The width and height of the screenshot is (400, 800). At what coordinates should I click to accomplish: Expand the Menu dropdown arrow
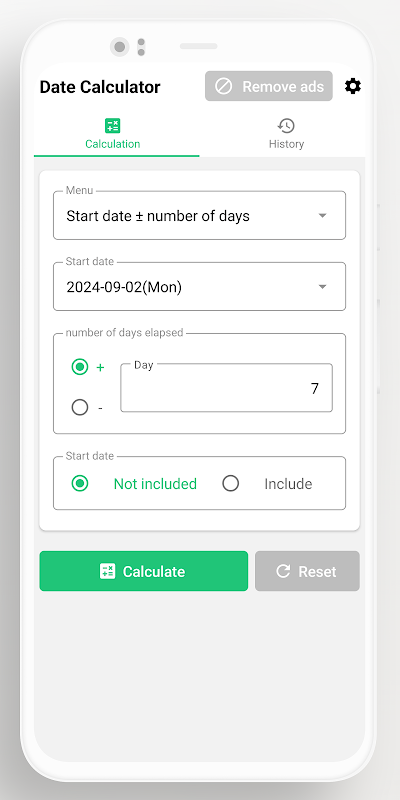[x=322, y=215]
